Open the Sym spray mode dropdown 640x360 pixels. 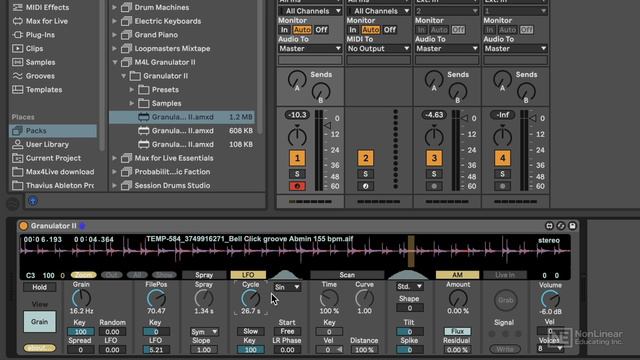(x=204, y=332)
